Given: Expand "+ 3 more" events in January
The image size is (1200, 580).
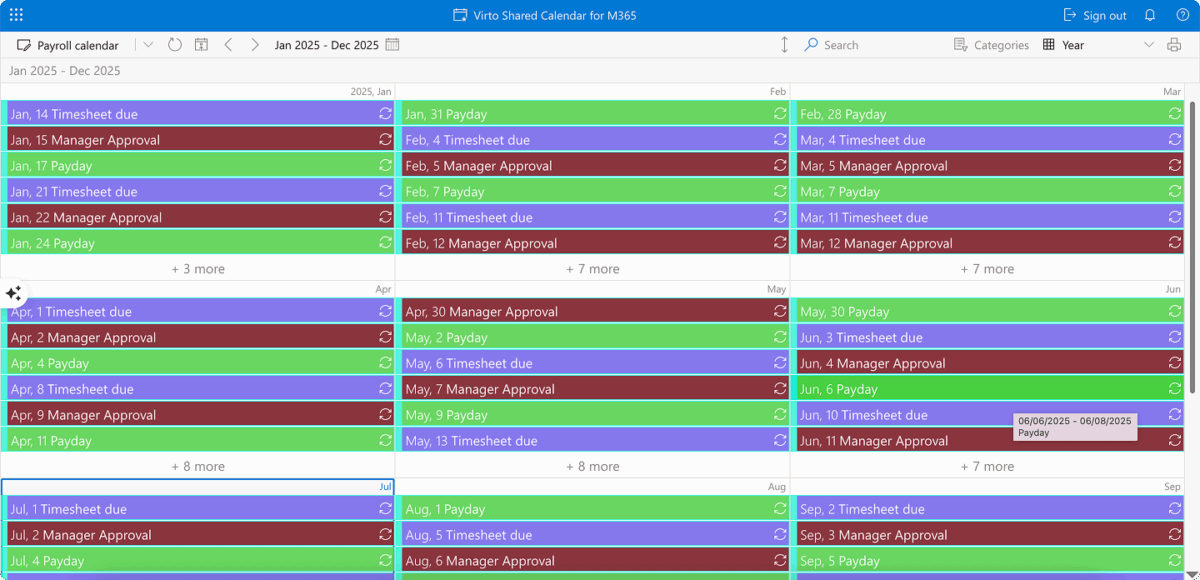Looking at the screenshot, I should [198, 269].
